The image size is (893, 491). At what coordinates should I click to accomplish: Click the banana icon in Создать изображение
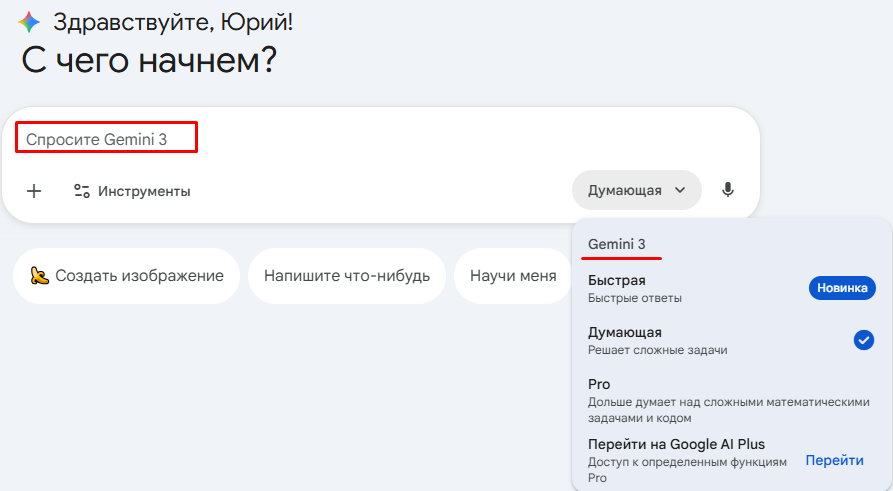pyautogui.click(x=39, y=276)
